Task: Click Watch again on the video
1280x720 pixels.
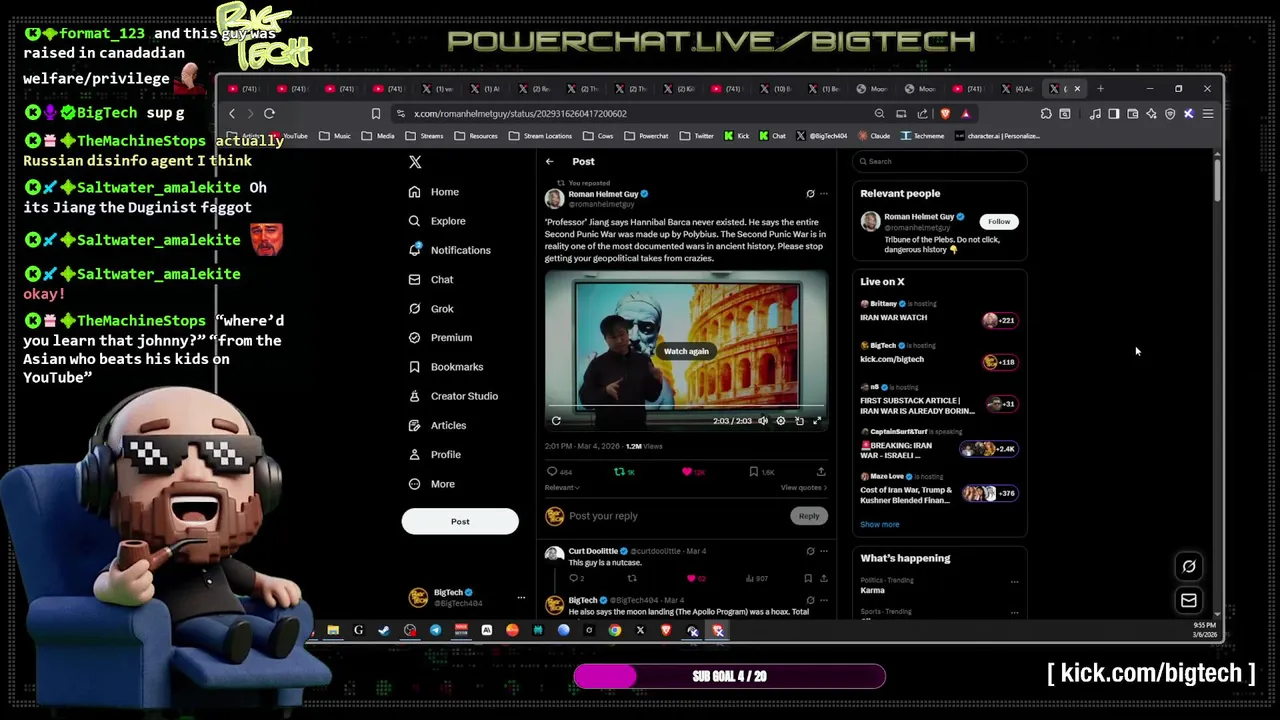Action: pyautogui.click(x=686, y=351)
